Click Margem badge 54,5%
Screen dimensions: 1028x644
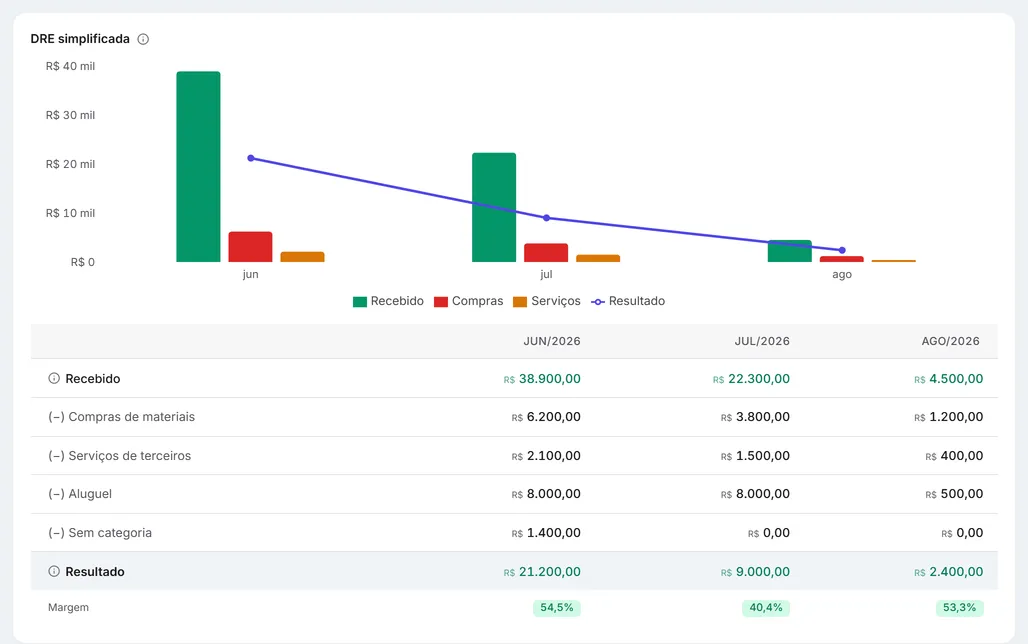click(x=557, y=607)
